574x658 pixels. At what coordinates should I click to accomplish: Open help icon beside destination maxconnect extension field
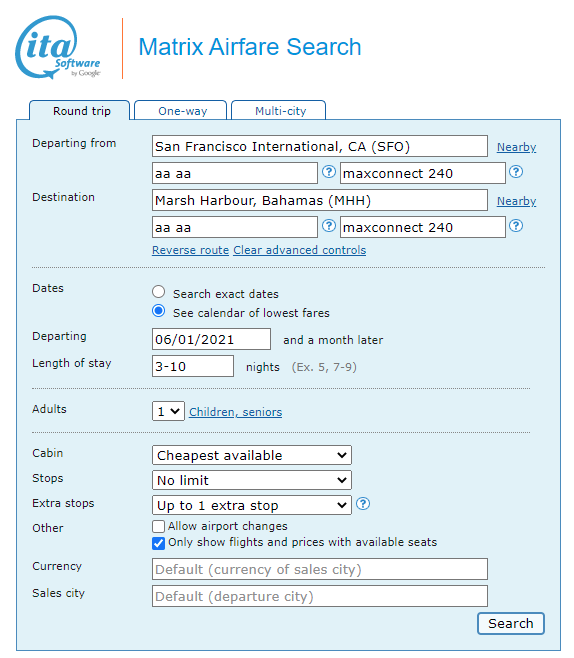516,226
